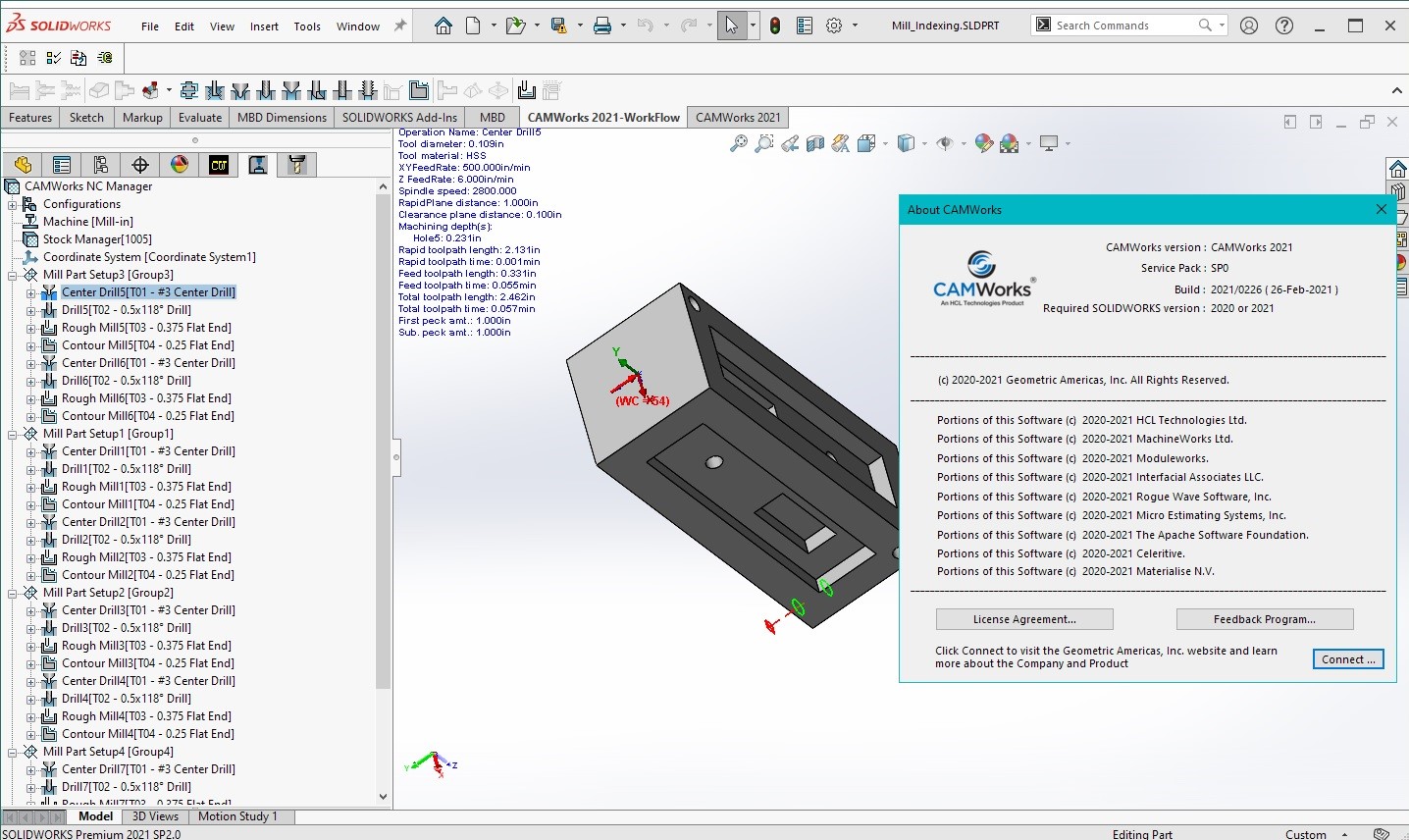Image resolution: width=1409 pixels, height=840 pixels.
Task: Collapse the CommandManager ribbon chevron
Action: [x=1396, y=91]
